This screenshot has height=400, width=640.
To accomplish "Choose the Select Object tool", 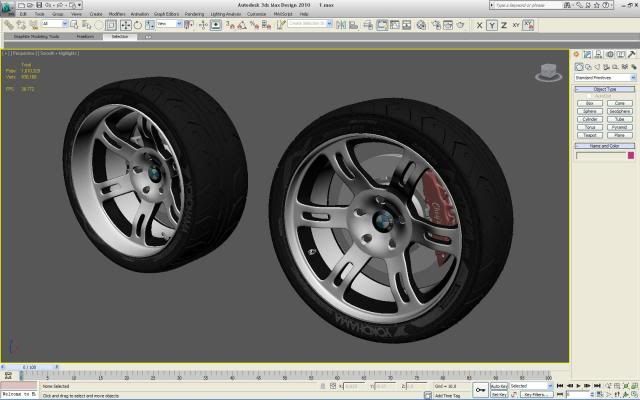I will coord(74,25).
